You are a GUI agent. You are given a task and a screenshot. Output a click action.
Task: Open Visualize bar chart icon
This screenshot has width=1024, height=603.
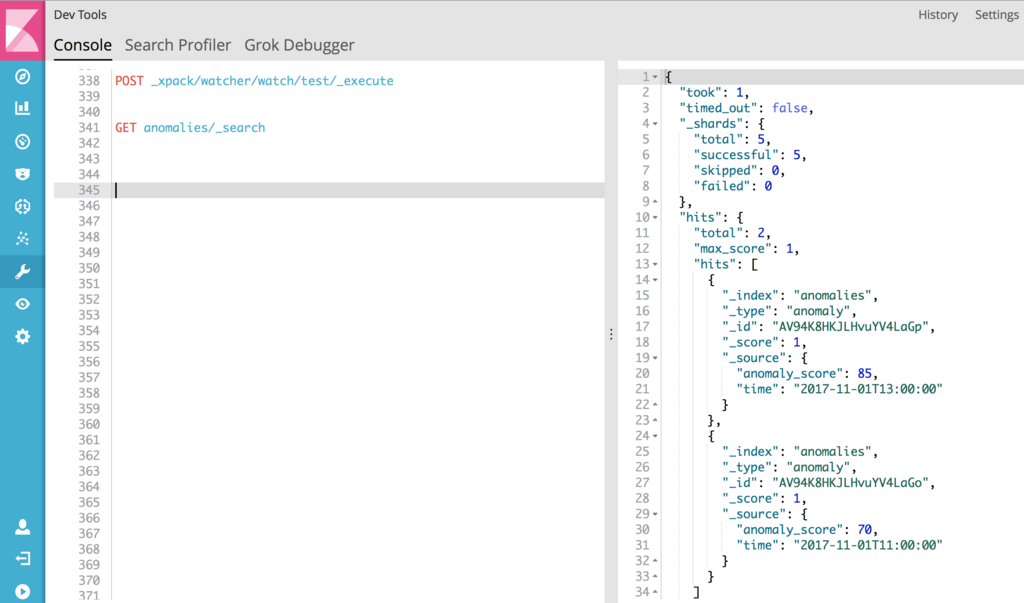click(x=22, y=108)
